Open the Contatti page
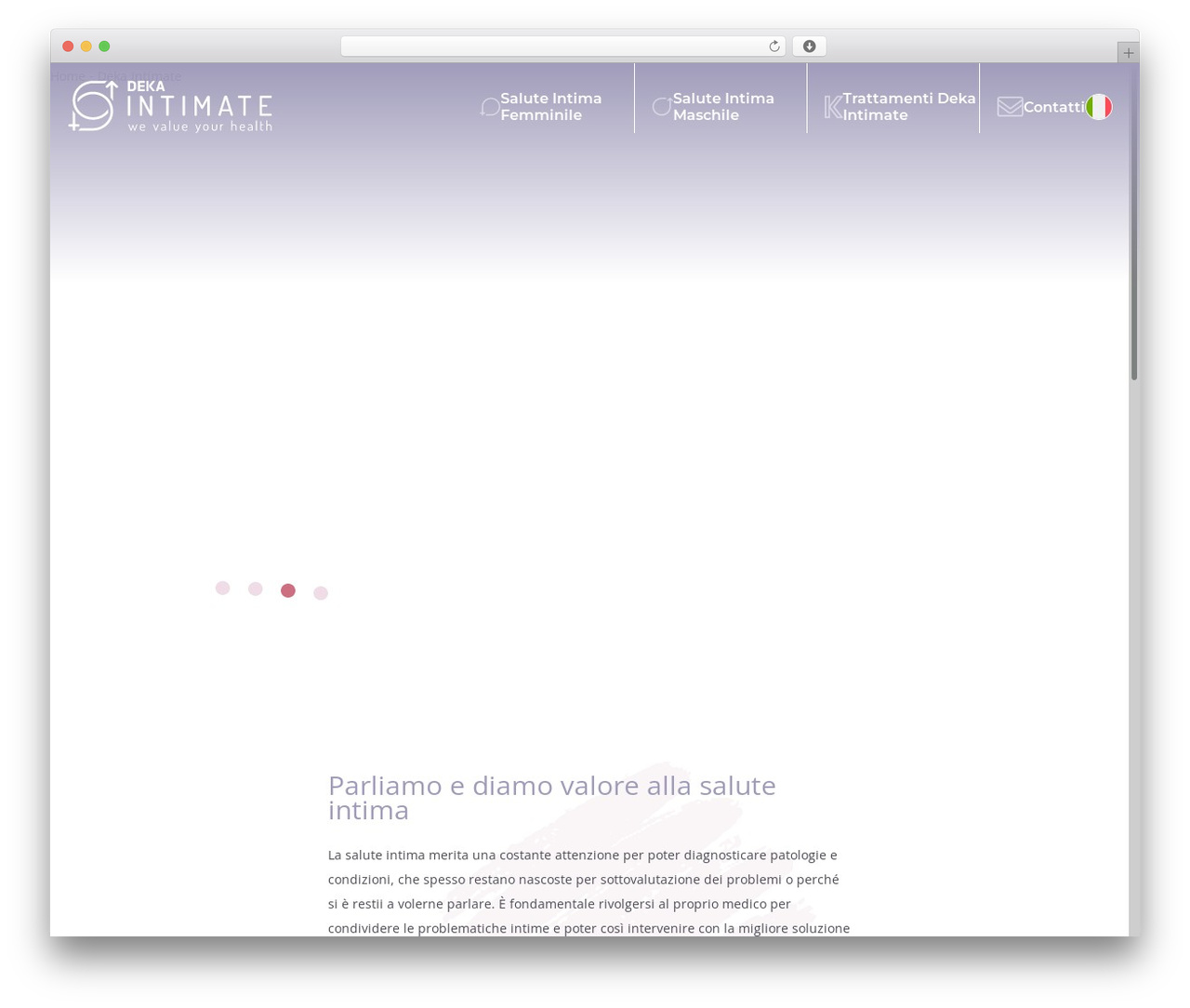The image size is (1190, 1008). coord(1053,107)
